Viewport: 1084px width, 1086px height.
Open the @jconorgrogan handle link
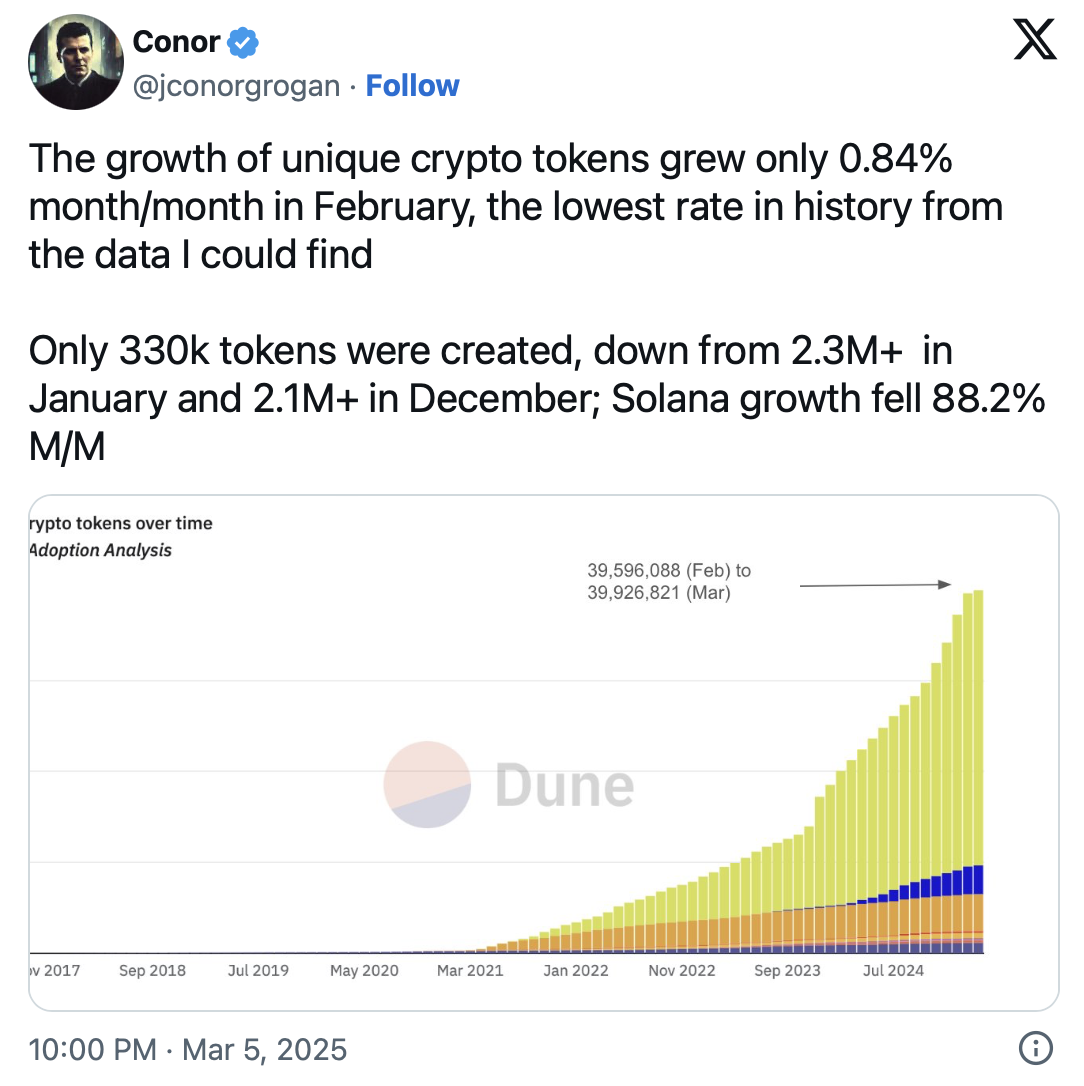[236, 87]
